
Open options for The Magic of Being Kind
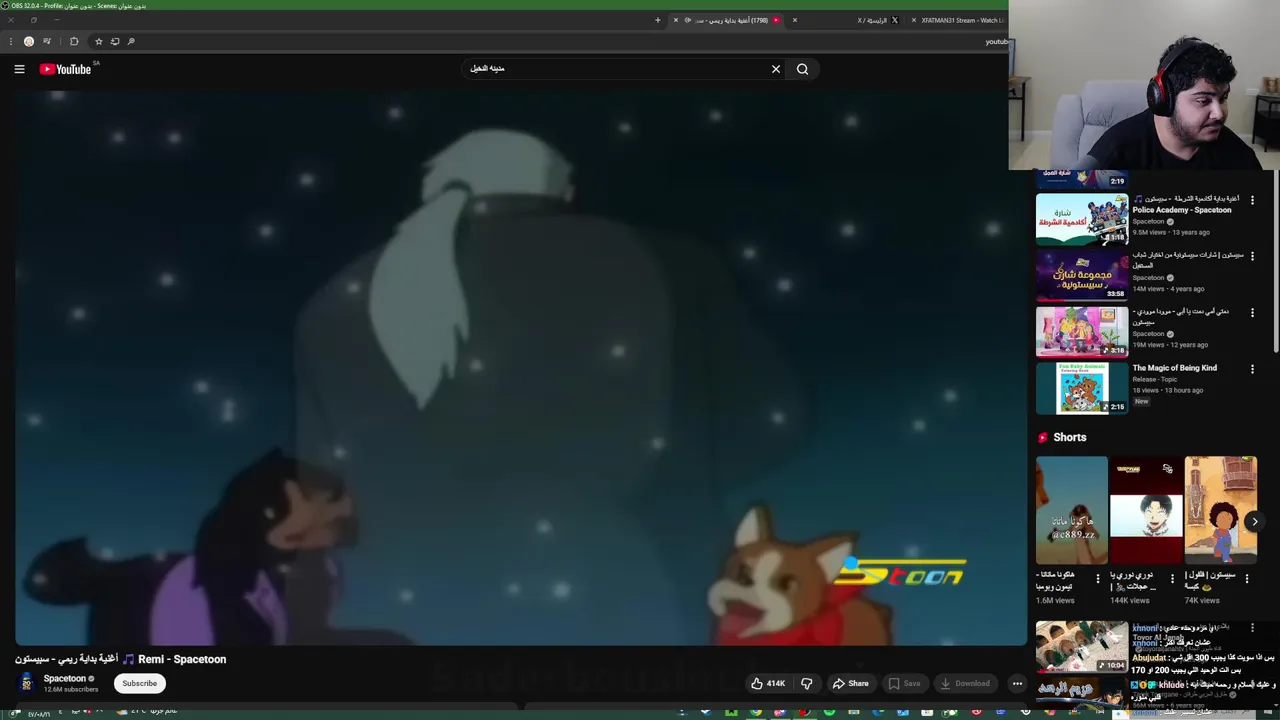1252,369
